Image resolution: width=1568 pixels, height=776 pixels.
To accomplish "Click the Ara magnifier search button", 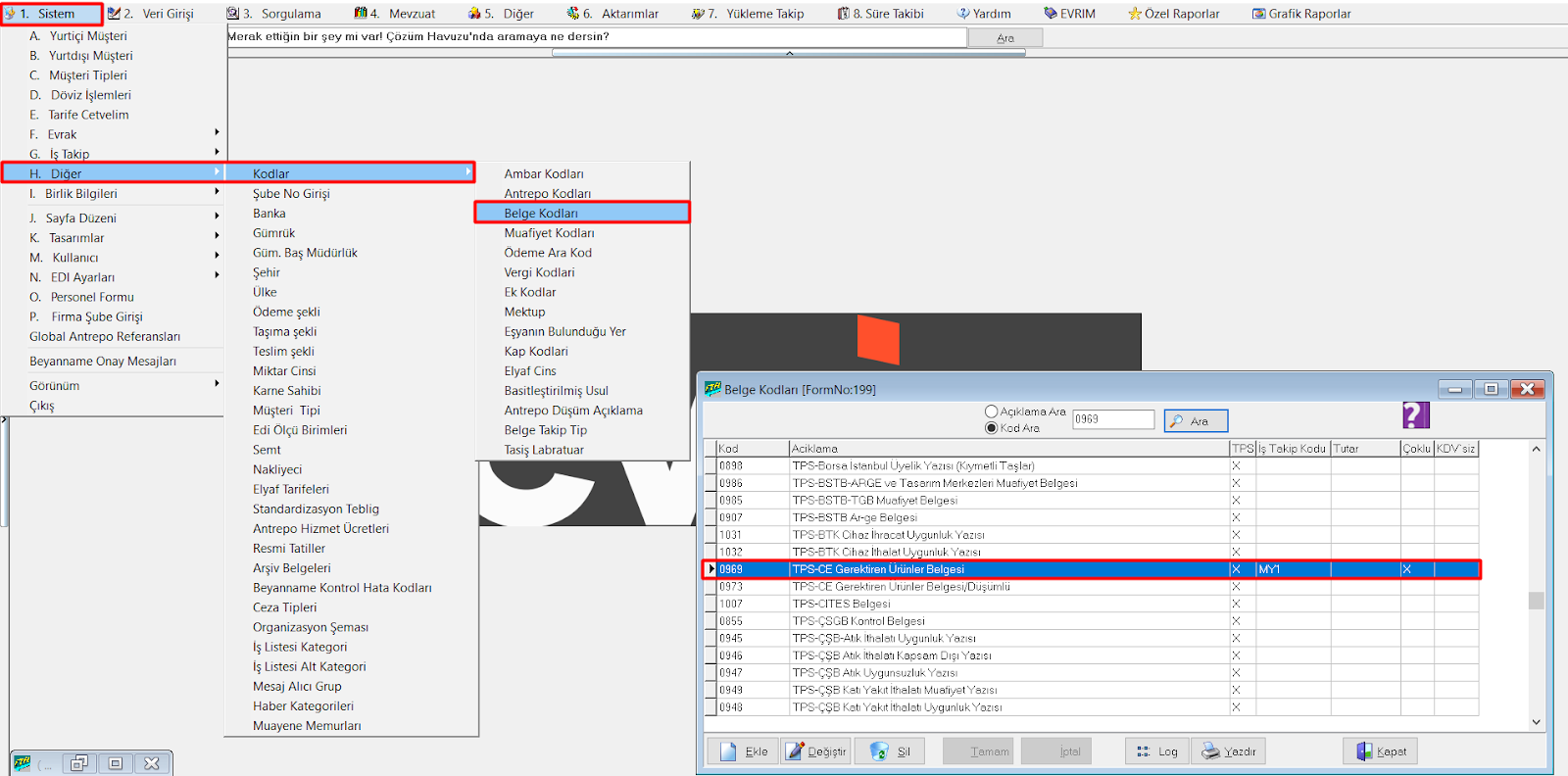I will point(1196,421).
